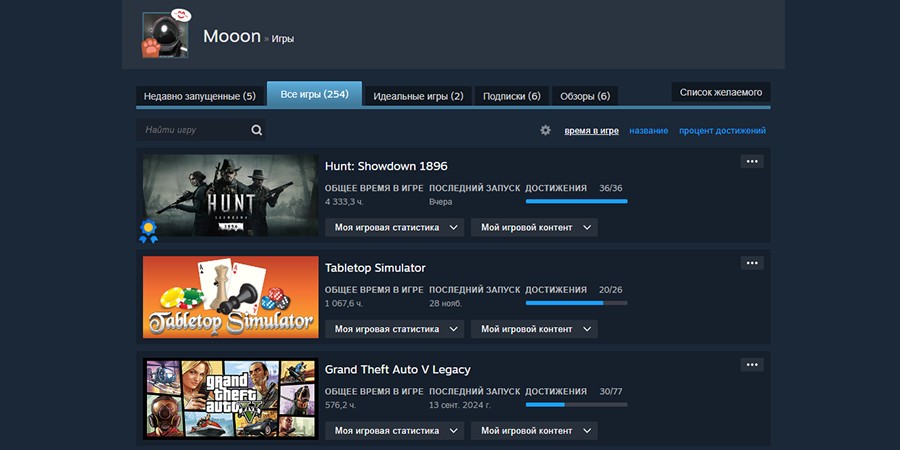Select the 'Все игры (254)' tab
Image resolution: width=900 pixels, height=450 pixels.
315,94
